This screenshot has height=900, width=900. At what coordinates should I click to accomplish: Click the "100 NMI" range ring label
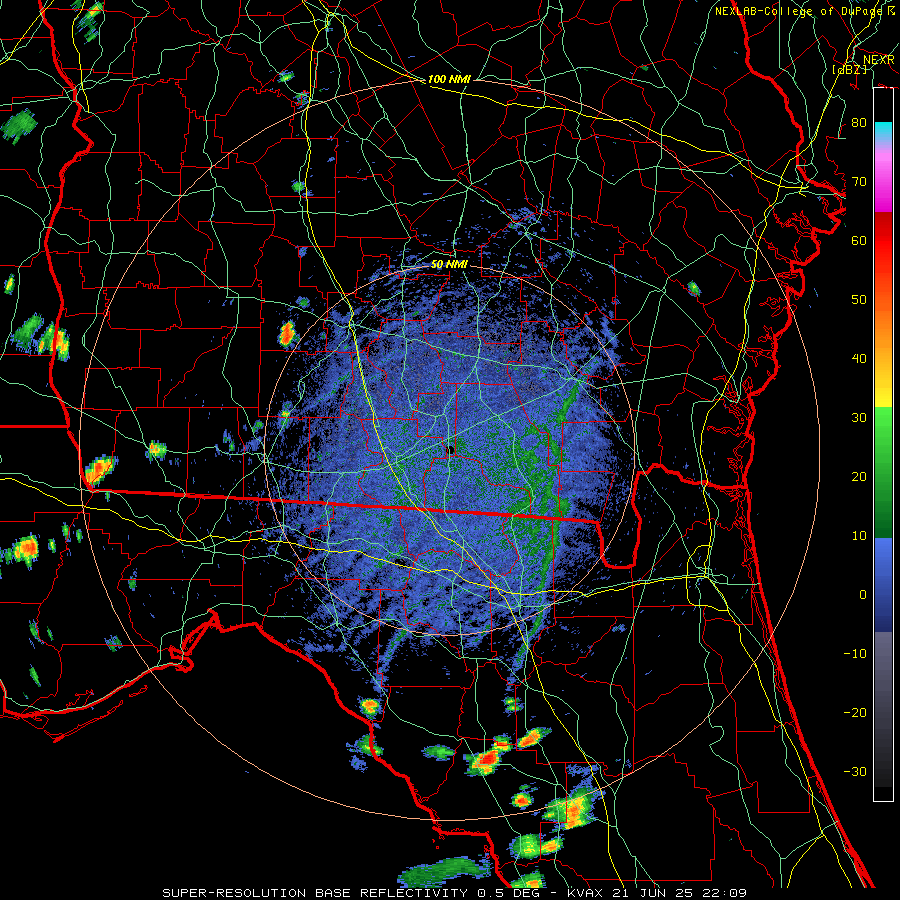[x=449, y=79]
